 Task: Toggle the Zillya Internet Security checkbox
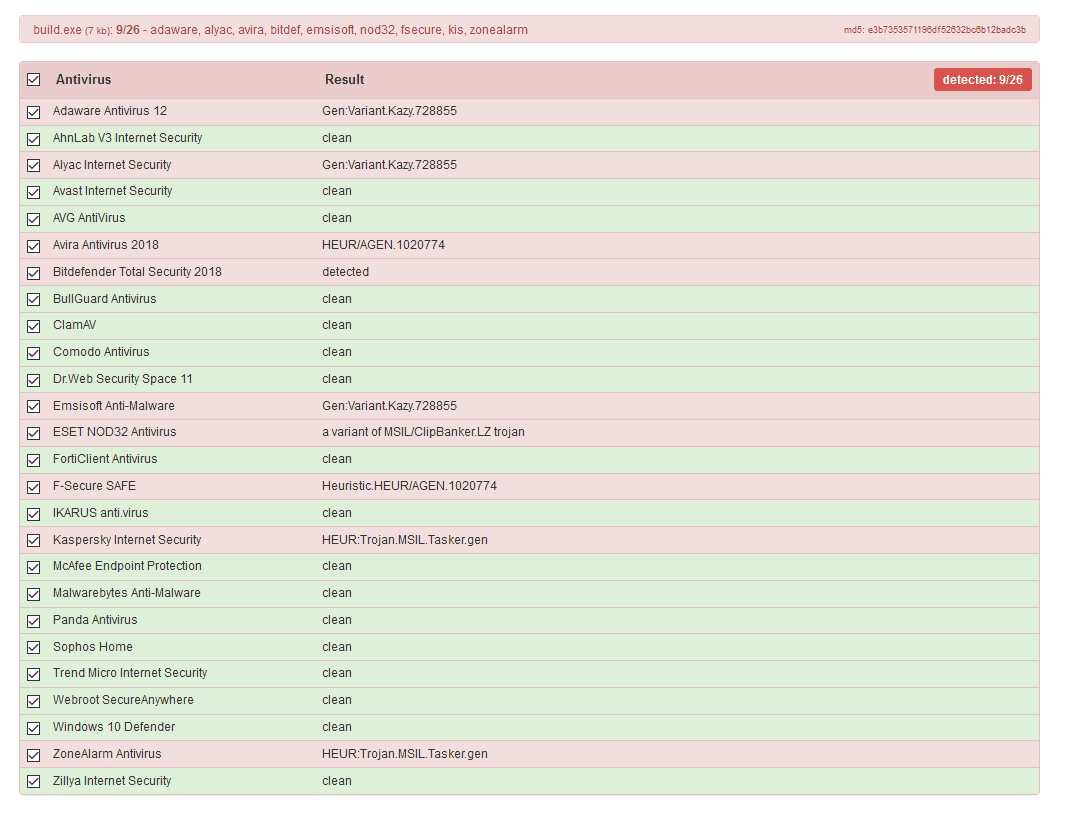pos(34,782)
